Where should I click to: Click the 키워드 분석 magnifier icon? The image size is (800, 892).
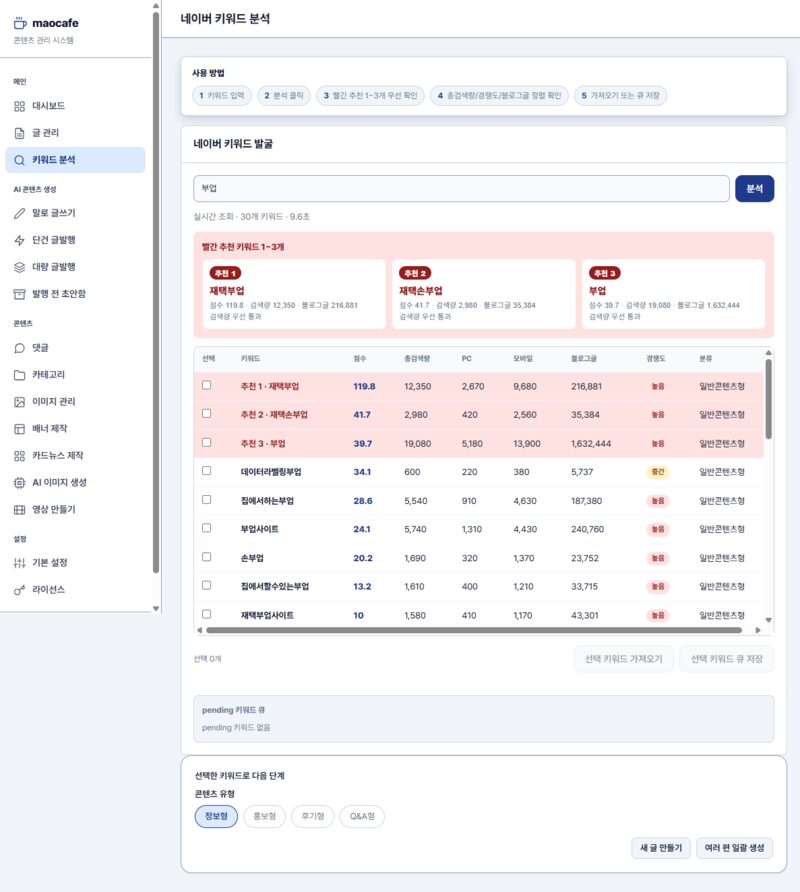coord(19,160)
